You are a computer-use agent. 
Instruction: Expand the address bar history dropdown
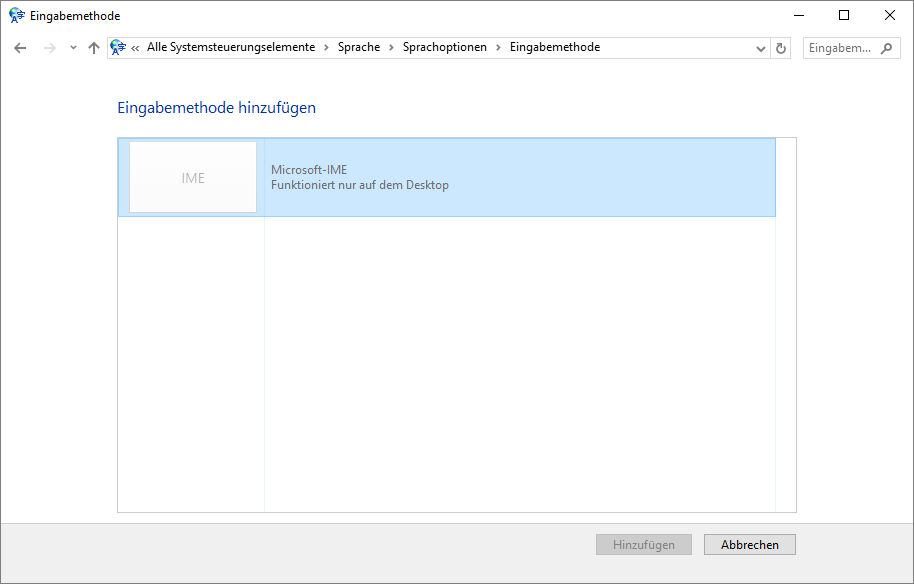click(761, 48)
